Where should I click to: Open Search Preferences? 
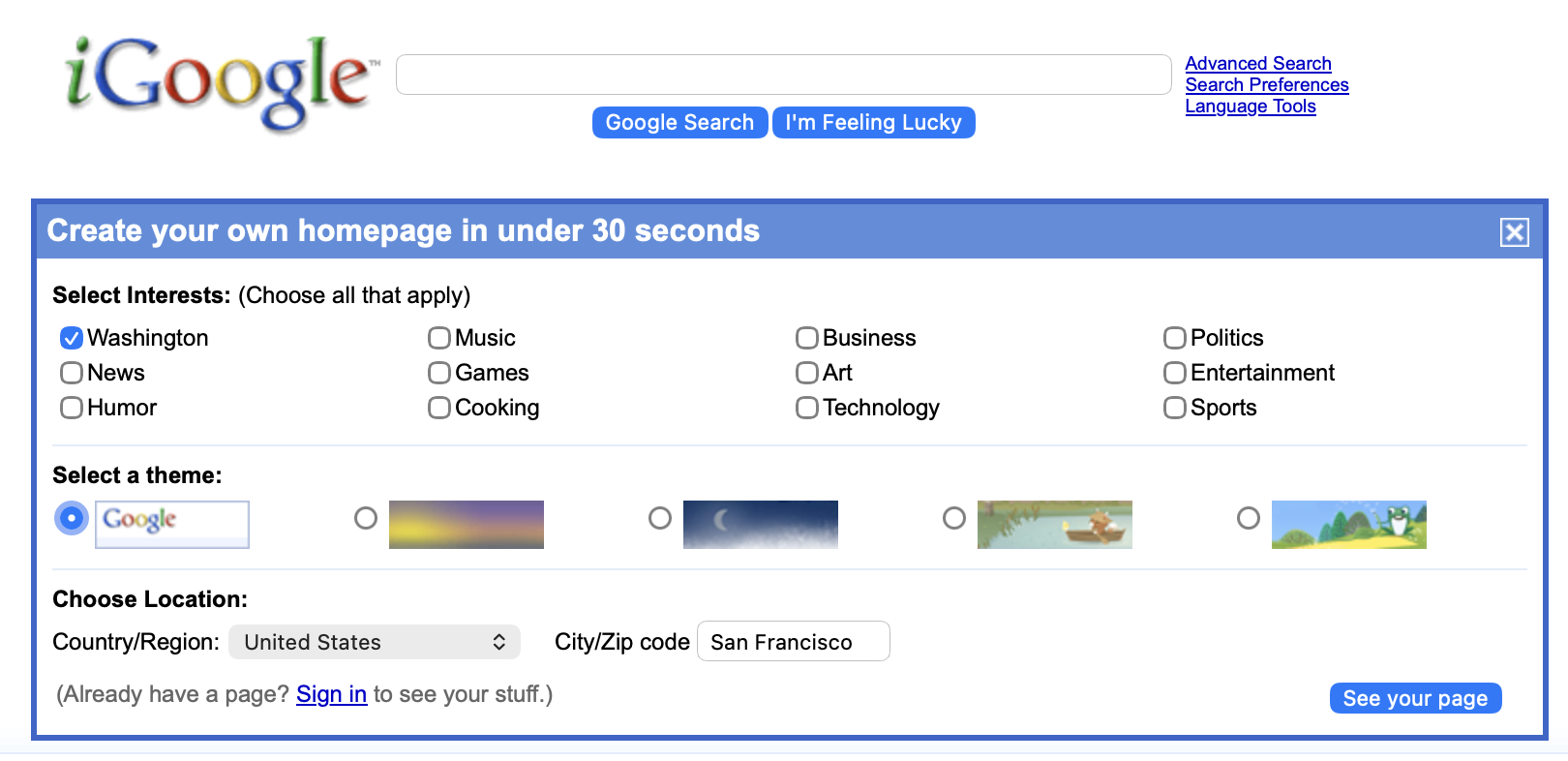click(1266, 85)
